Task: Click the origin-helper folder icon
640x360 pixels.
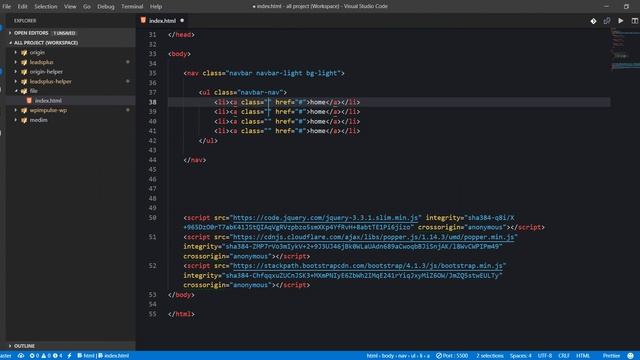Action: [x=24, y=72]
